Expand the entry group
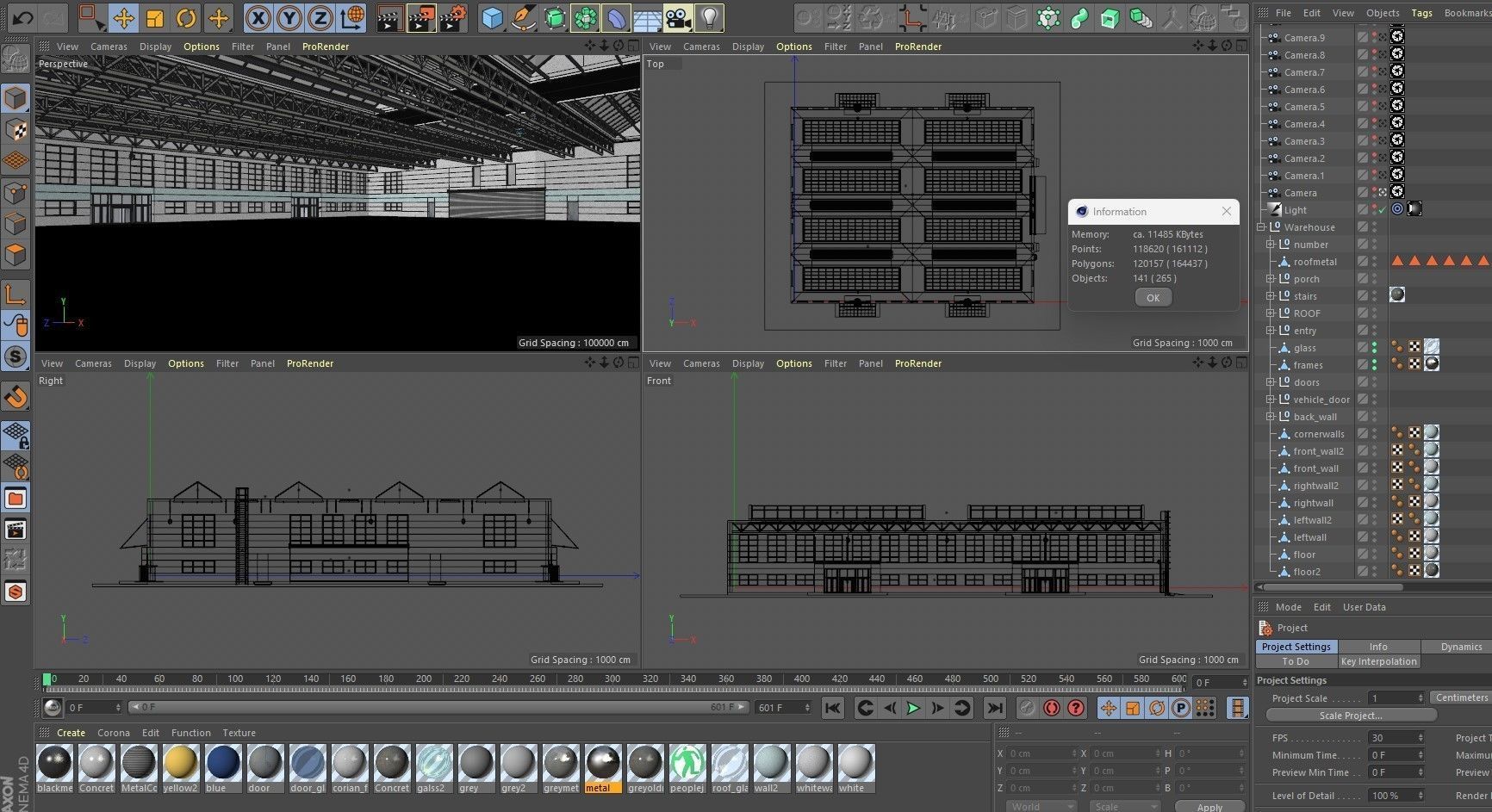1492x812 pixels. [x=1270, y=331]
